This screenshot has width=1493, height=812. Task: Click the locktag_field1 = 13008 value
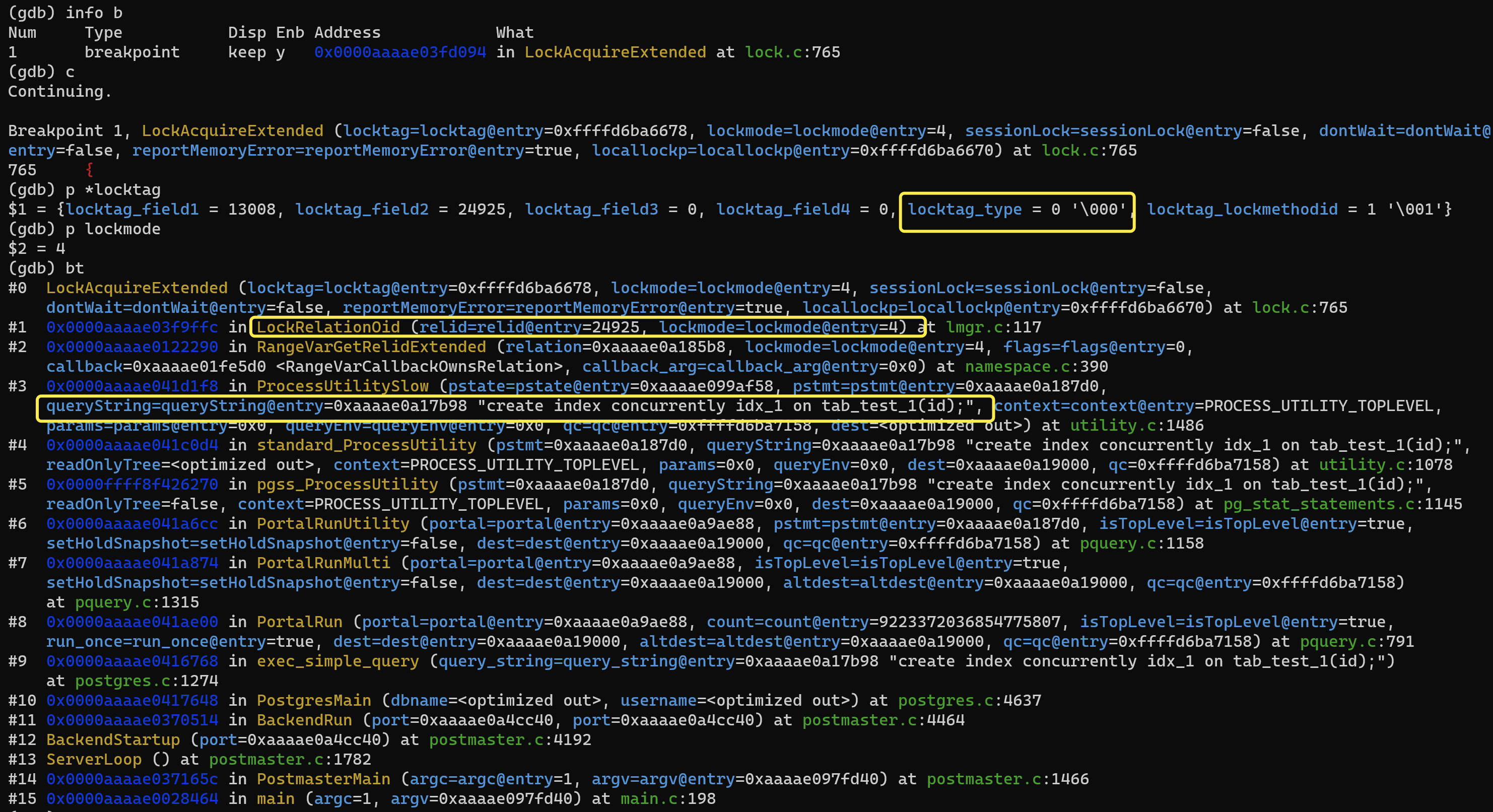pos(251,210)
